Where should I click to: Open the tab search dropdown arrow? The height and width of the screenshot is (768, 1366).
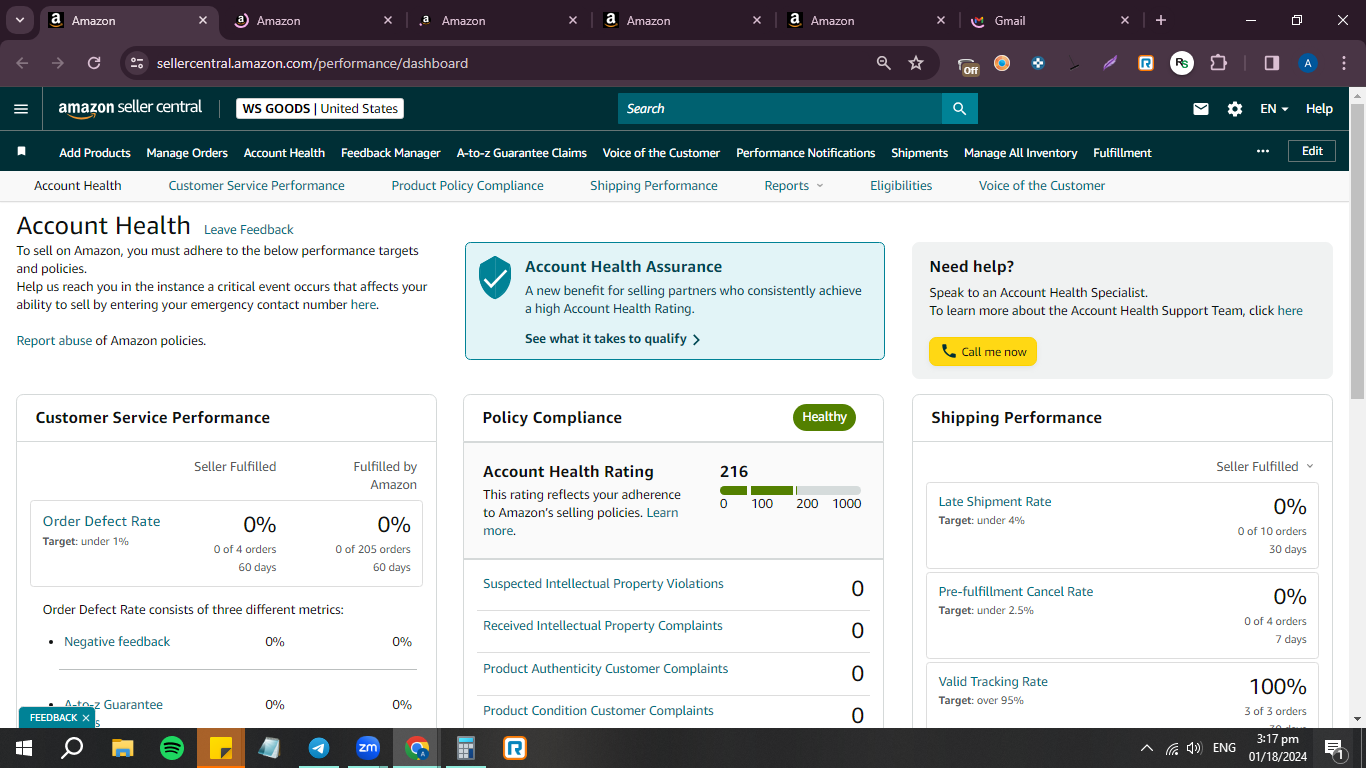coord(20,20)
